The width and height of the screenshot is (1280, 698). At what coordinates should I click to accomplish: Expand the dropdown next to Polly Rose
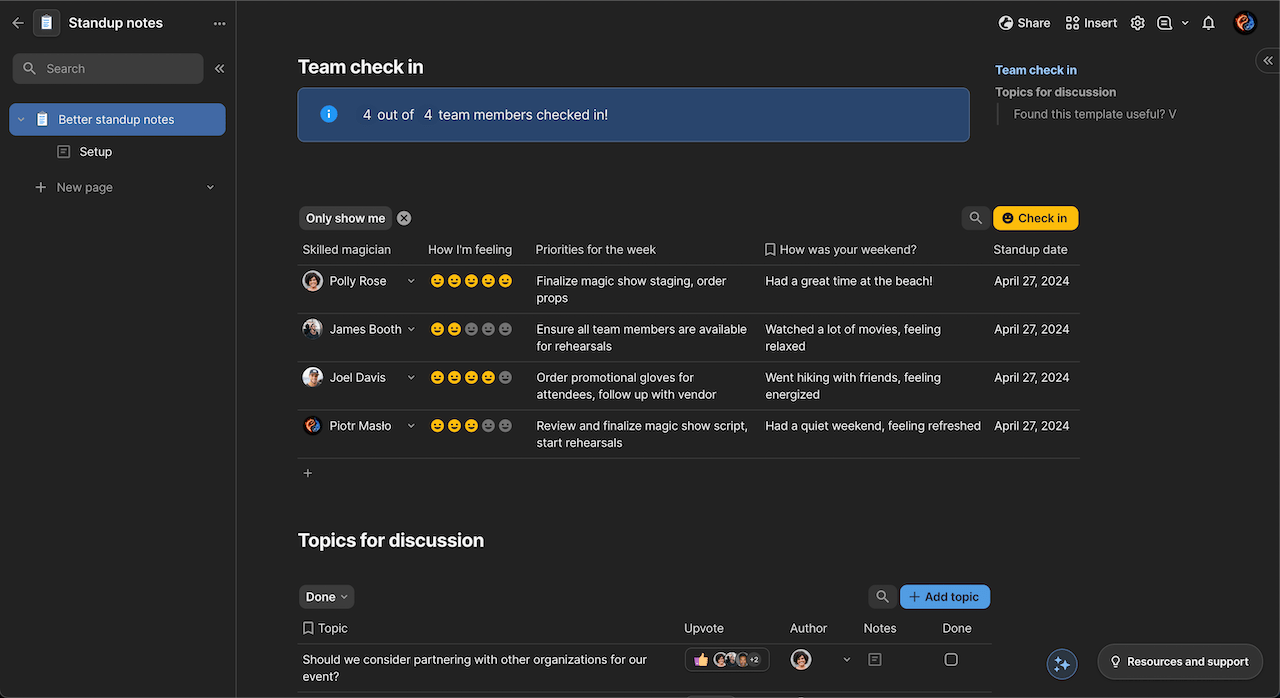click(x=411, y=281)
